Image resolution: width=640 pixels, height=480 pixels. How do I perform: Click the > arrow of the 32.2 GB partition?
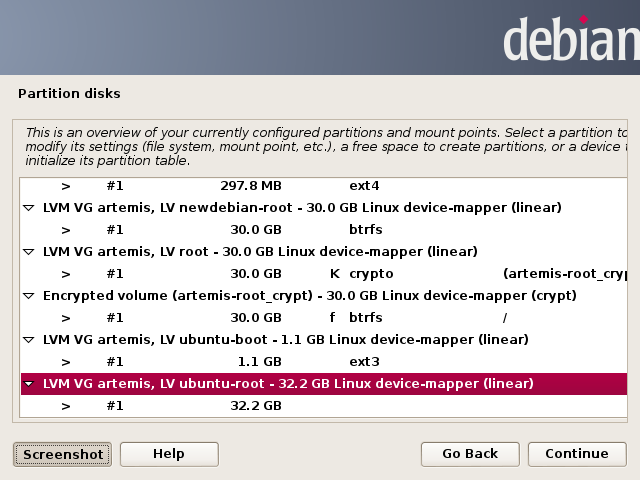(x=66, y=407)
